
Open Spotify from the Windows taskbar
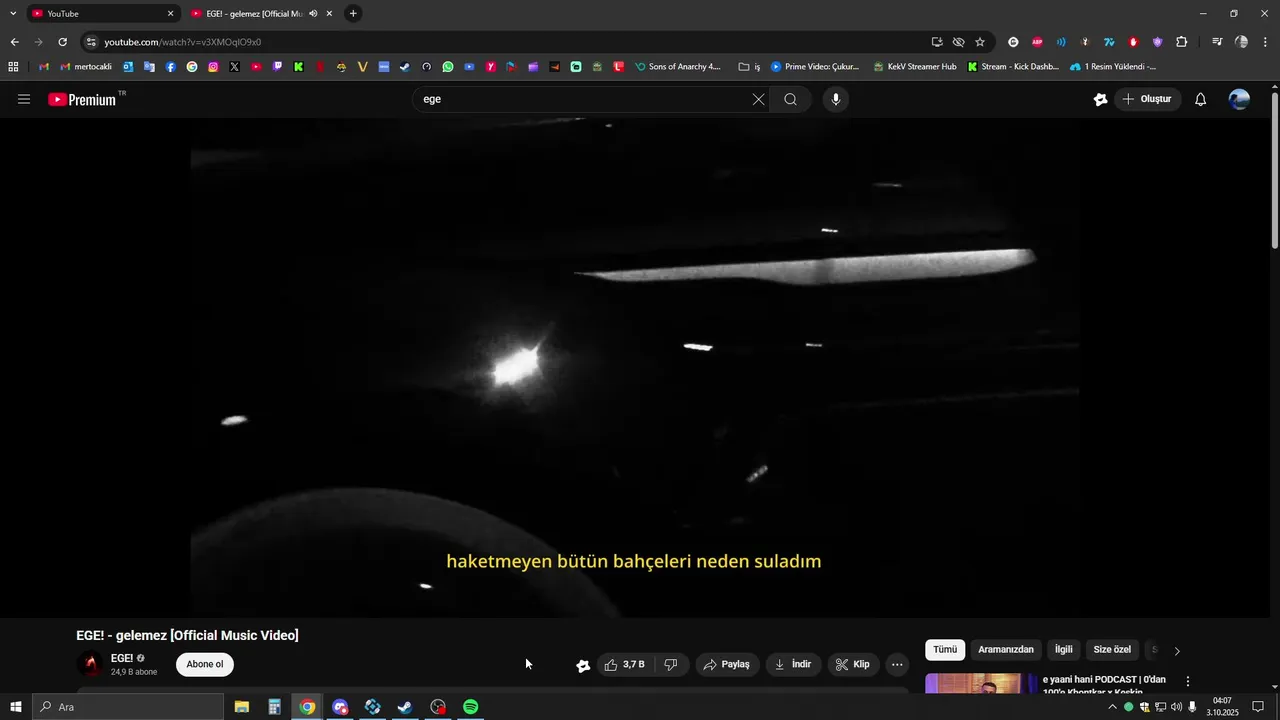pos(470,707)
